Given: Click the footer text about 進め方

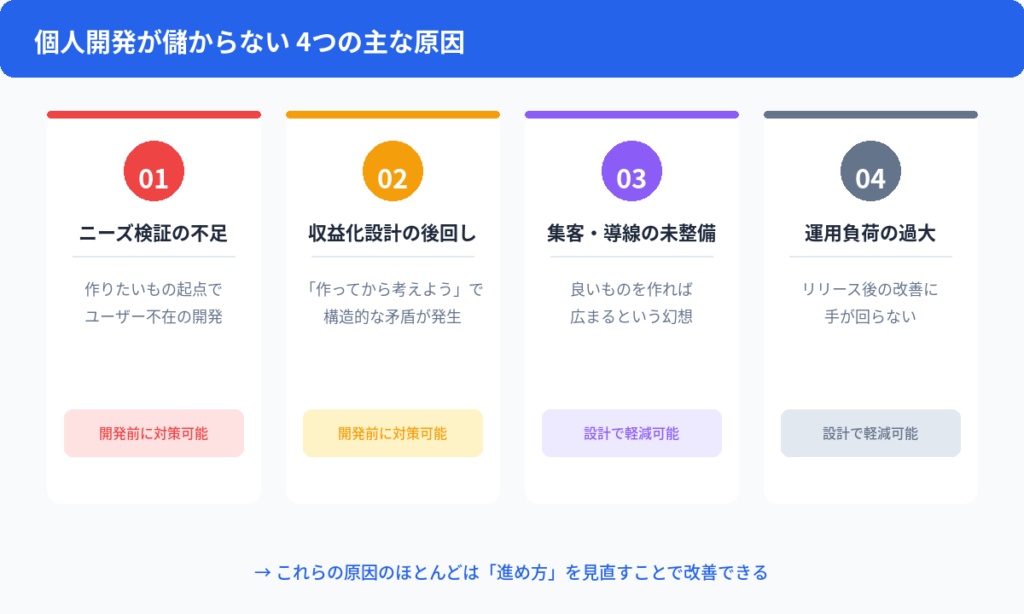Looking at the screenshot, I should tap(511, 573).
